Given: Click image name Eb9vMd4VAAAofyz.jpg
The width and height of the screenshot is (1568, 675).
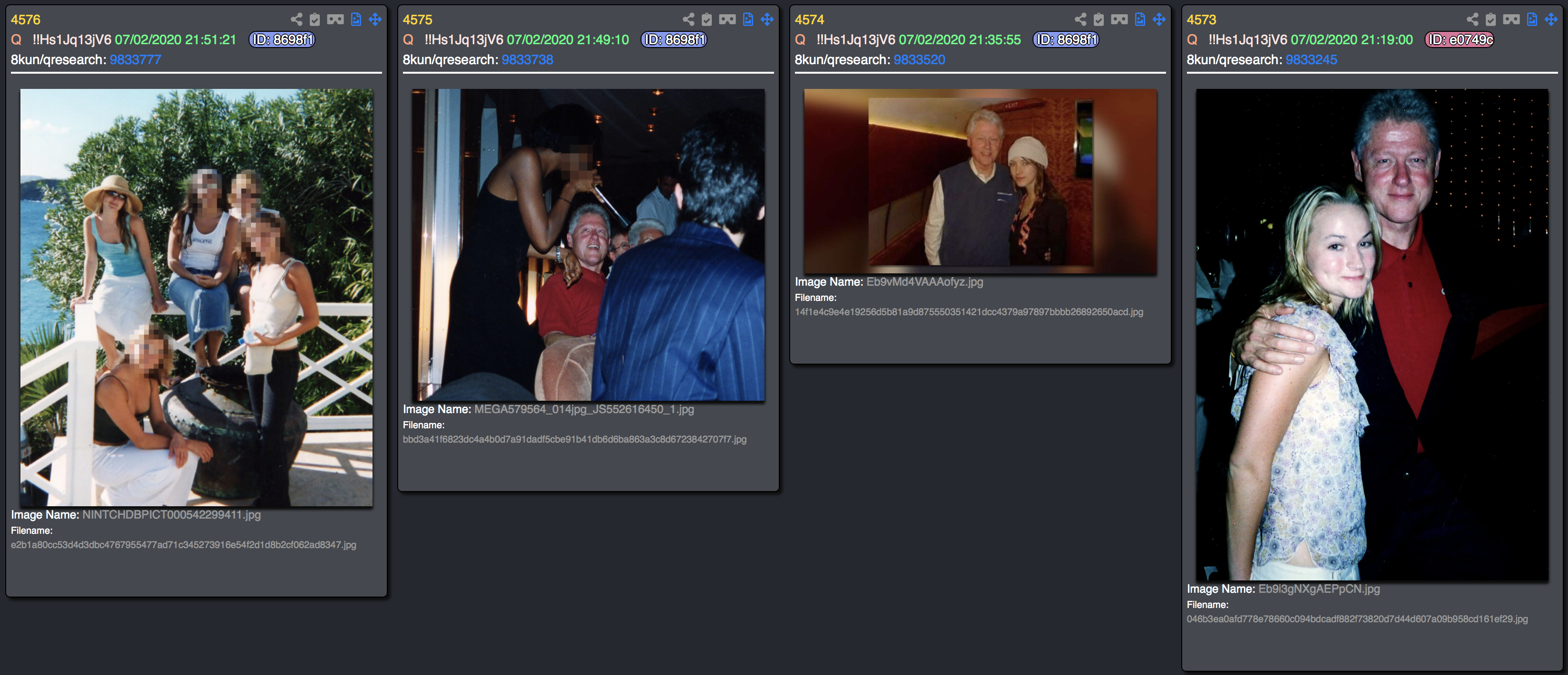Looking at the screenshot, I should pos(925,282).
